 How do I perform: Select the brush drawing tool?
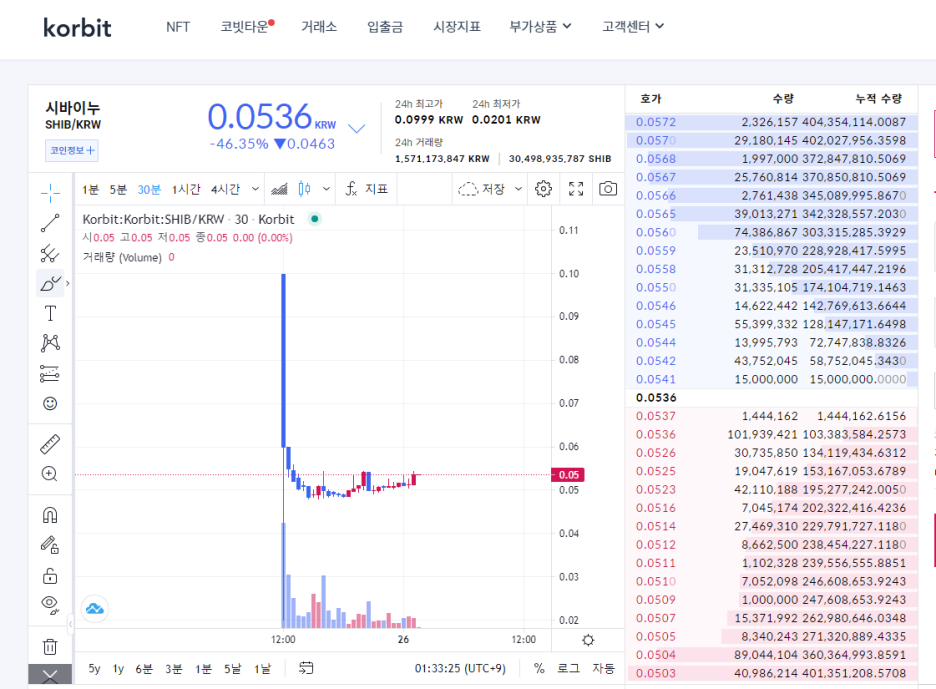50,283
